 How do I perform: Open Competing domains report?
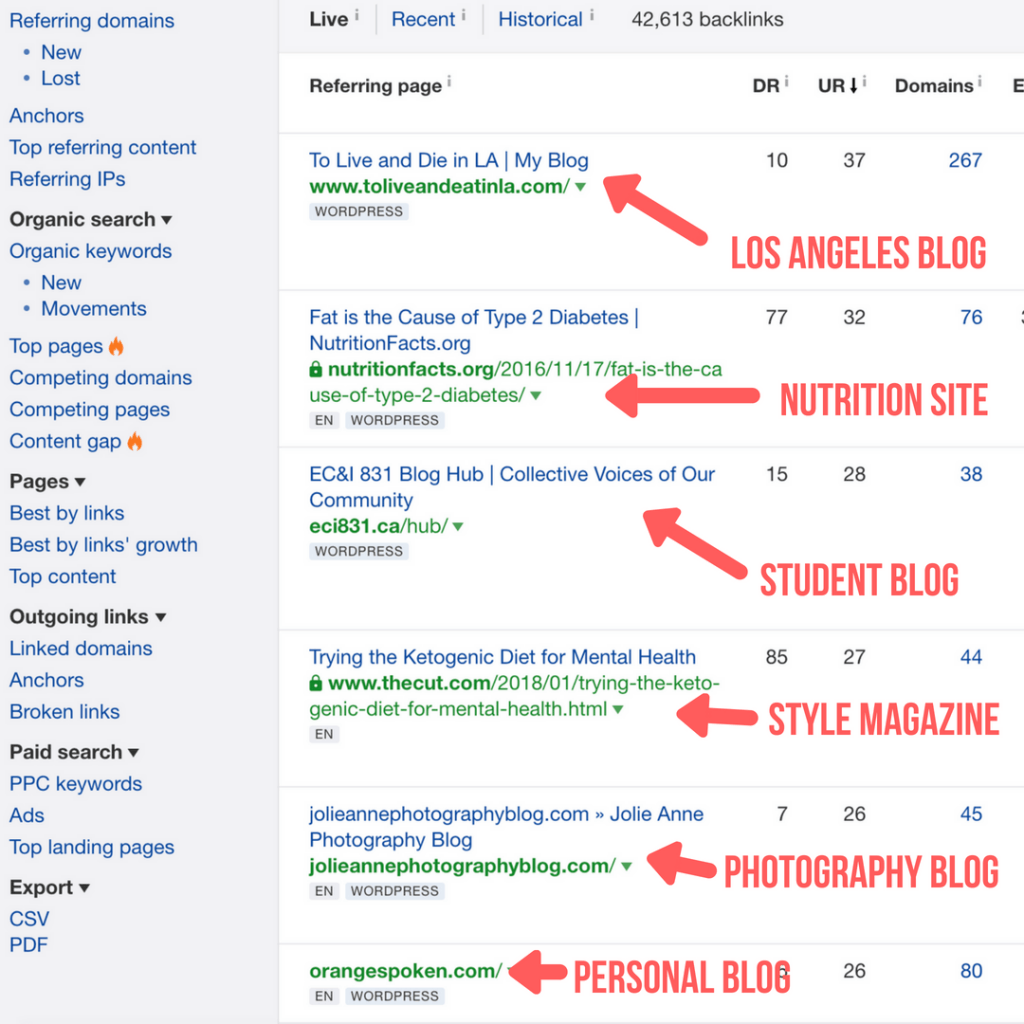101,378
